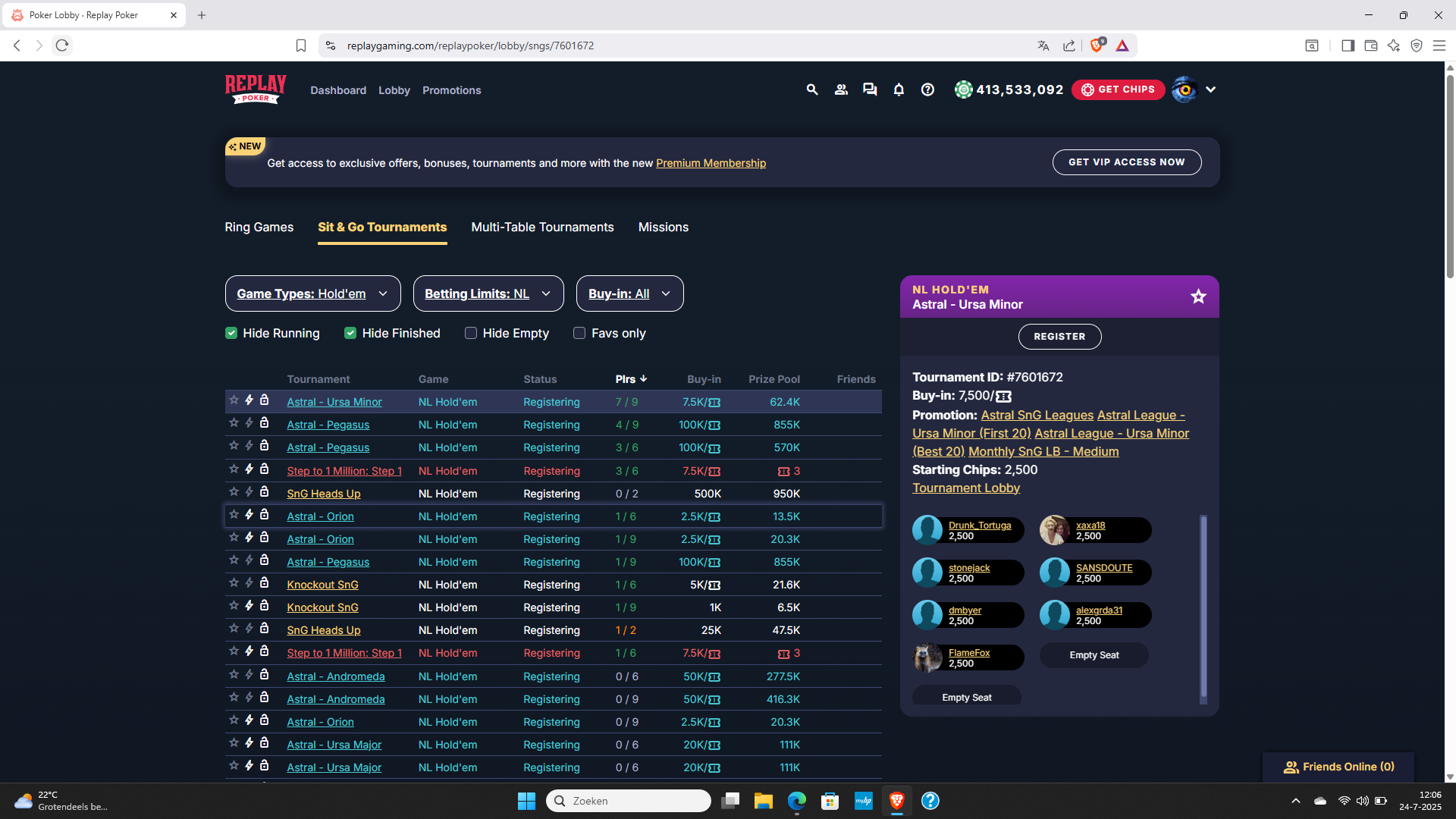Open the help question mark icon

tap(927, 89)
